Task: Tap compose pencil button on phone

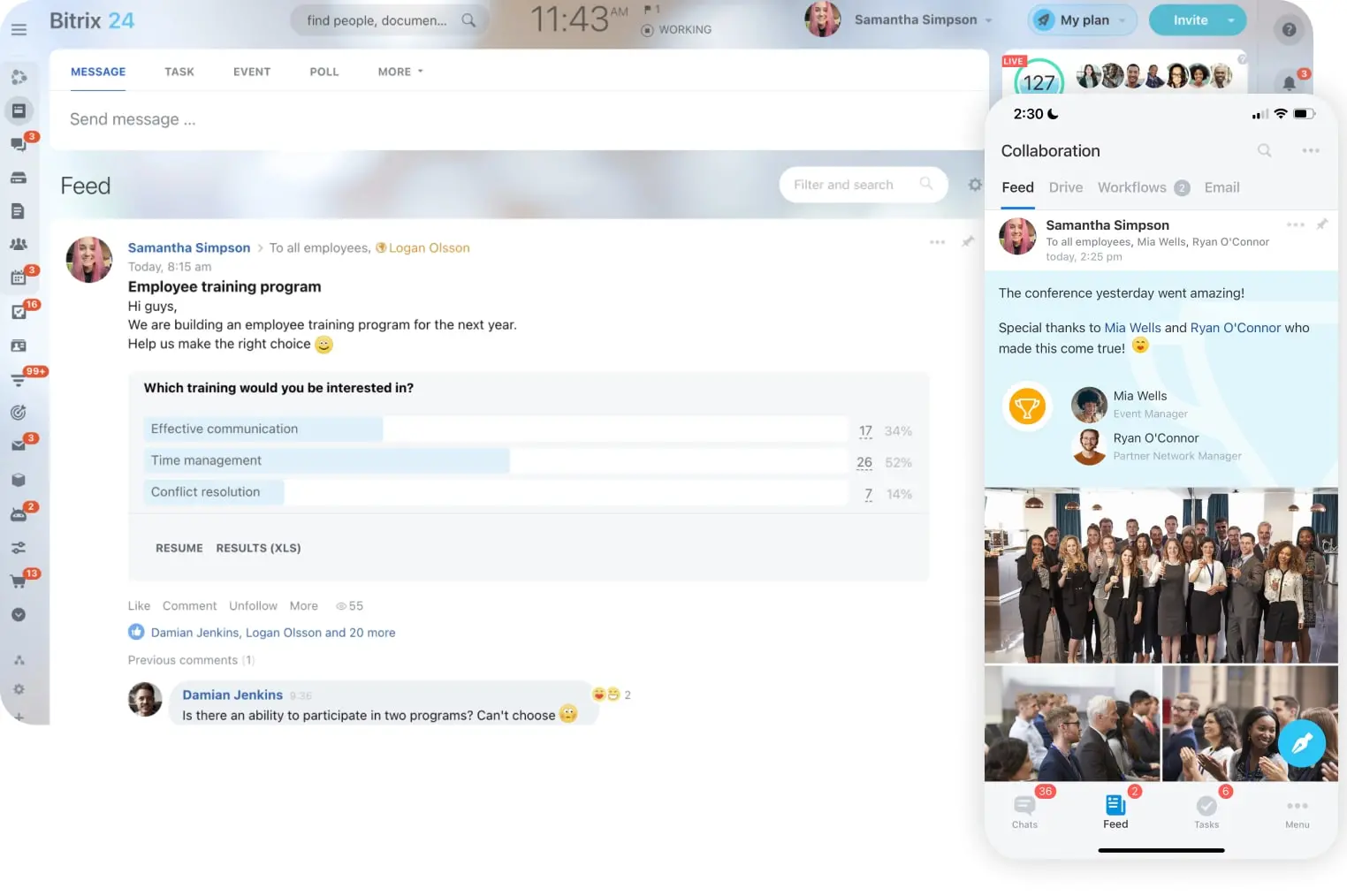Action: tap(1301, 744)
